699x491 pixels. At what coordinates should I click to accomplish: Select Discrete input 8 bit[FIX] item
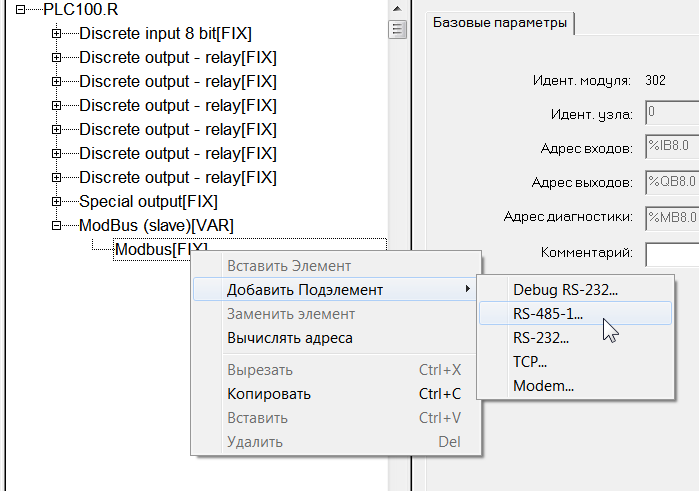pos(177,33)
